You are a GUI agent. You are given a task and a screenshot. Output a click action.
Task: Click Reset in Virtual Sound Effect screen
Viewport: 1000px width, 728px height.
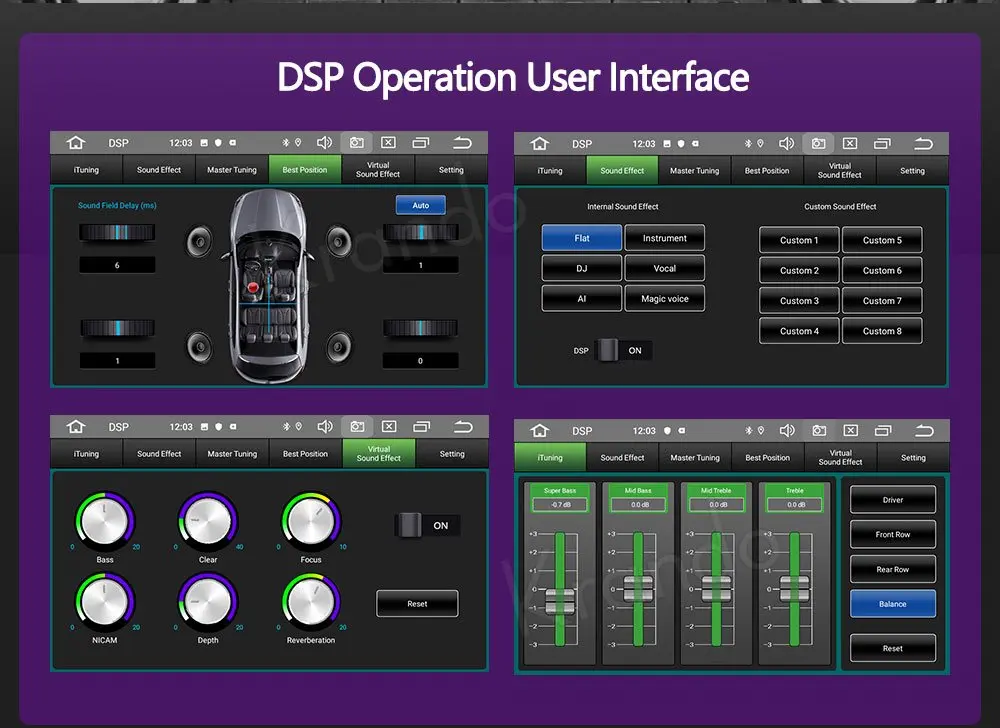417,603
